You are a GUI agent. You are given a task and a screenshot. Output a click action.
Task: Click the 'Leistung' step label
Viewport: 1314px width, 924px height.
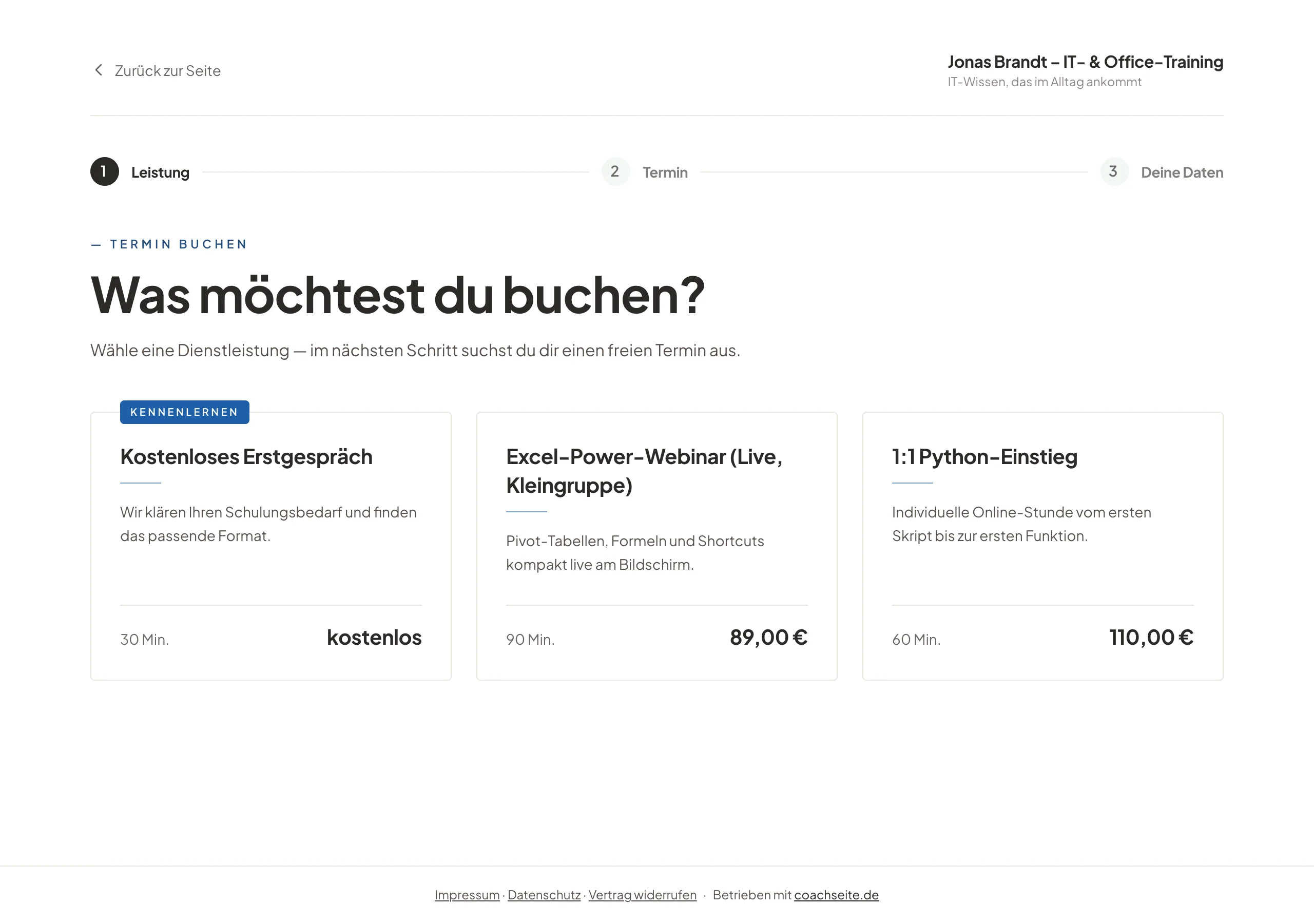pyautogui.click(x=160, y=172)
